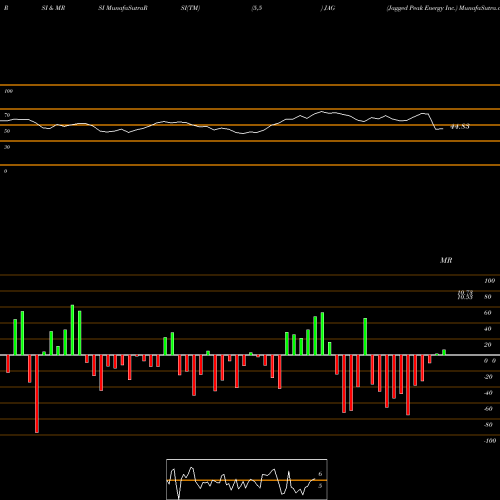Click the RSI current value 44.33
Screen dimensions: 500x500
coord(460,127)
